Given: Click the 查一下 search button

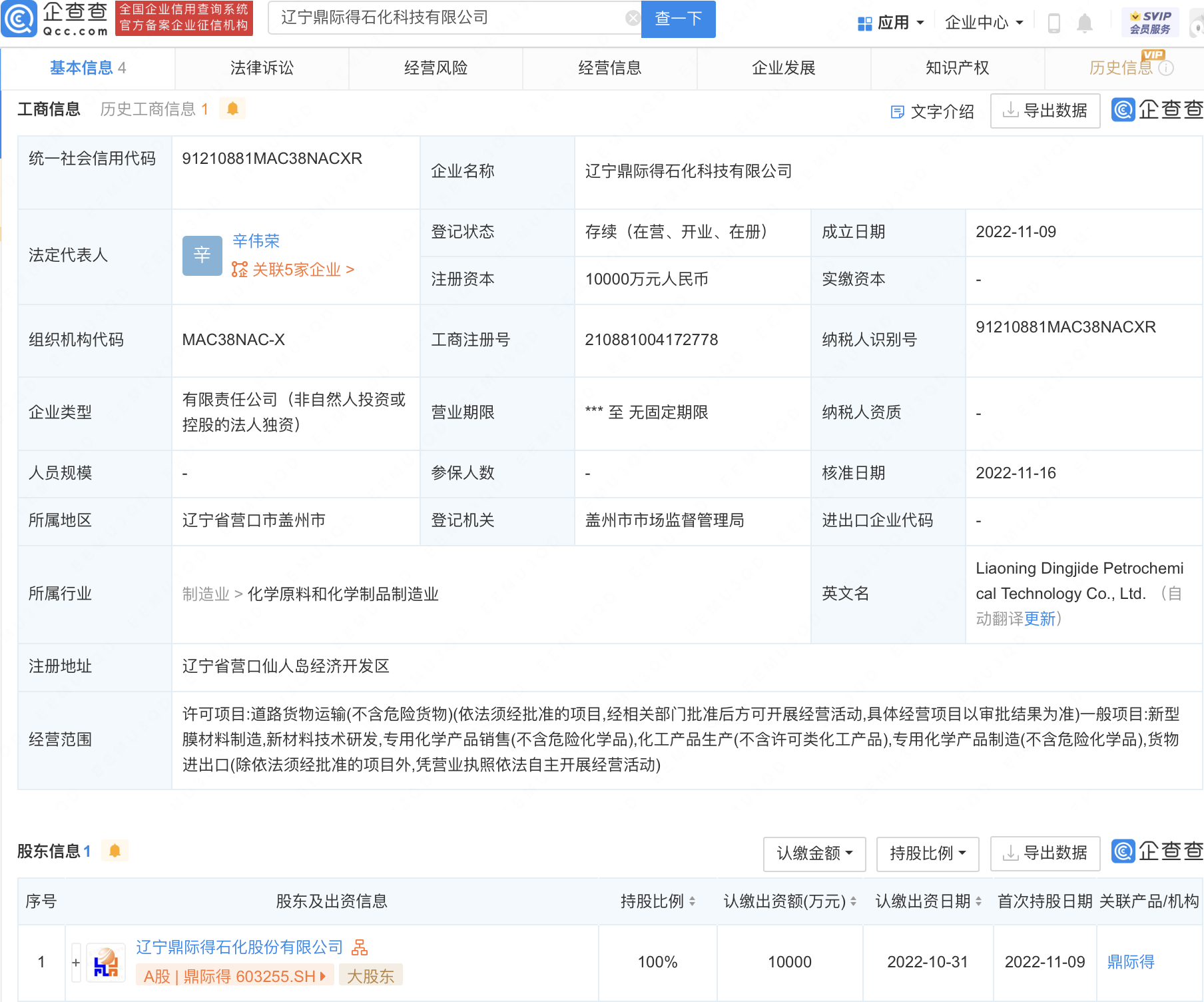Looking at the screenshot, I should pyautogui.click(x=677, y=19).
